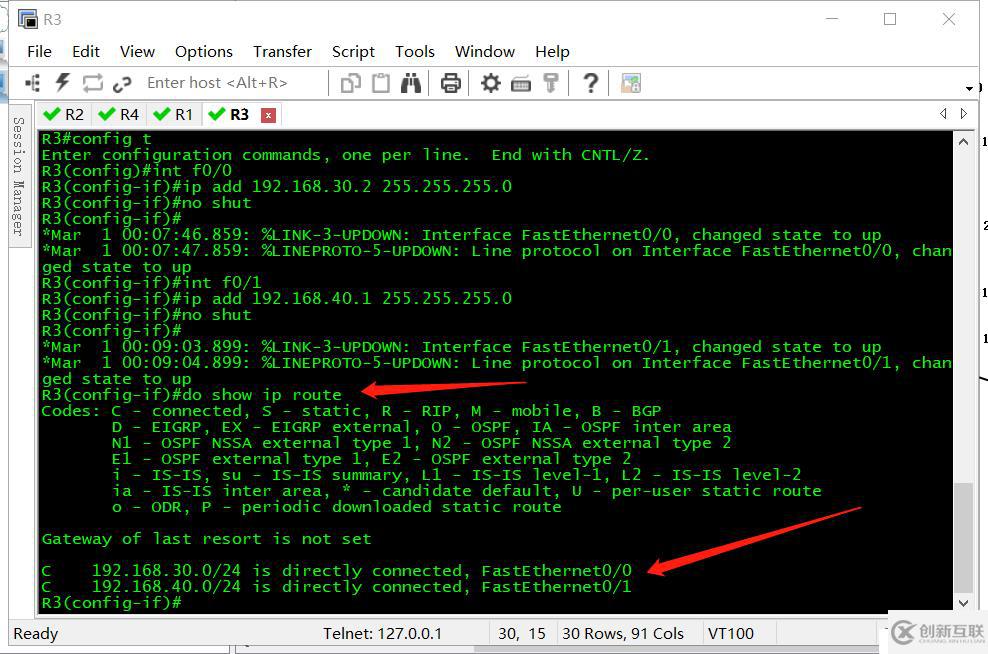Viewport: 988px width, 654px height.
Task: Switch to the R4 session tab
Action: (x=118, y=115)
